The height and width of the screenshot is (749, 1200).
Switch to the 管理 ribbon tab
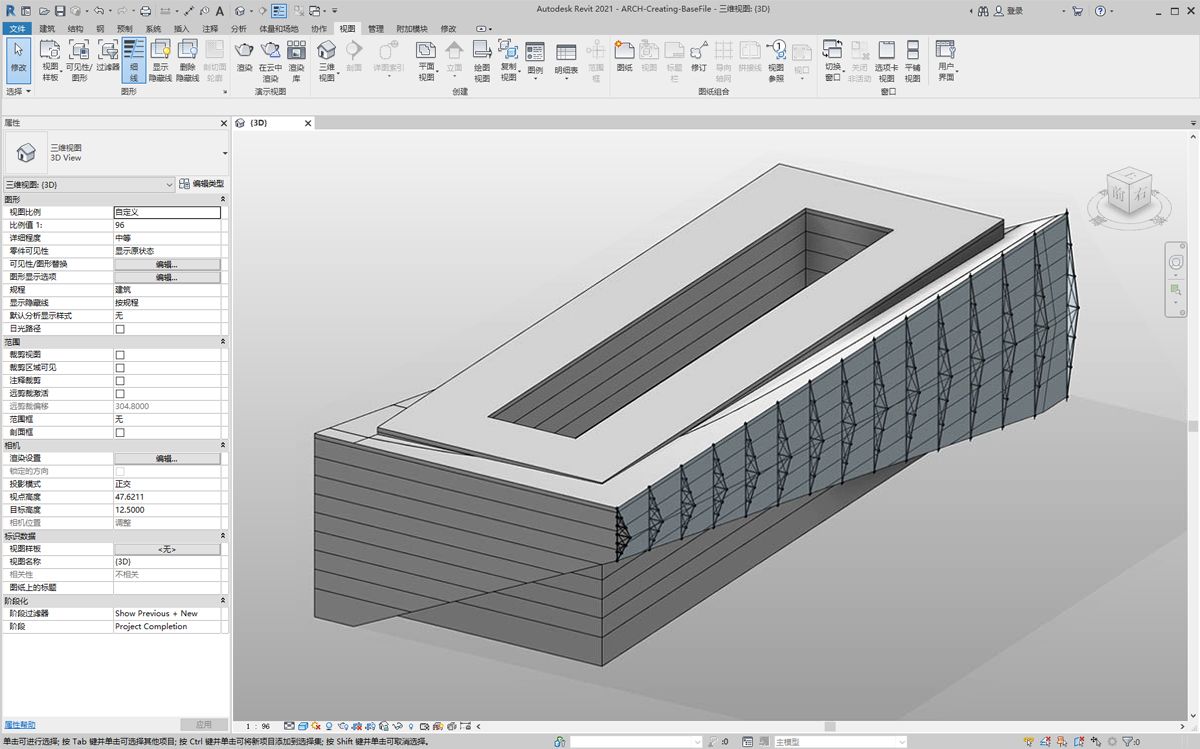tap(375, 29)
